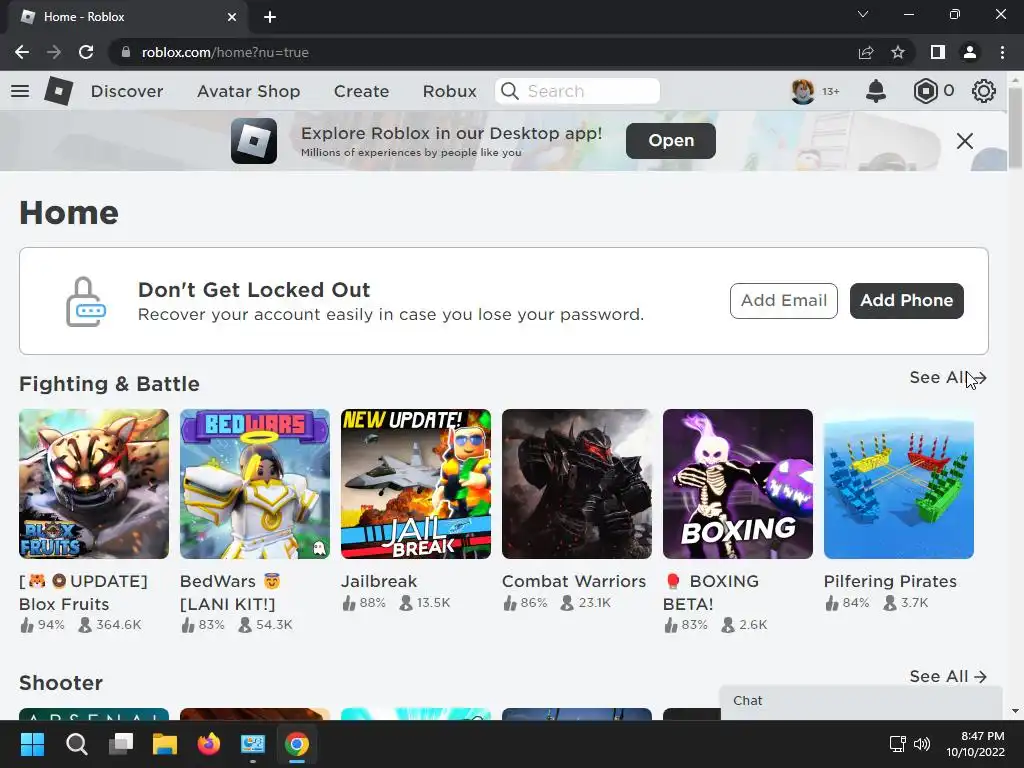Image resolution: width=1024 pixels, height=768 pixels.
Task: Open Chrome three-dot menu
Action: (1002, 52)
